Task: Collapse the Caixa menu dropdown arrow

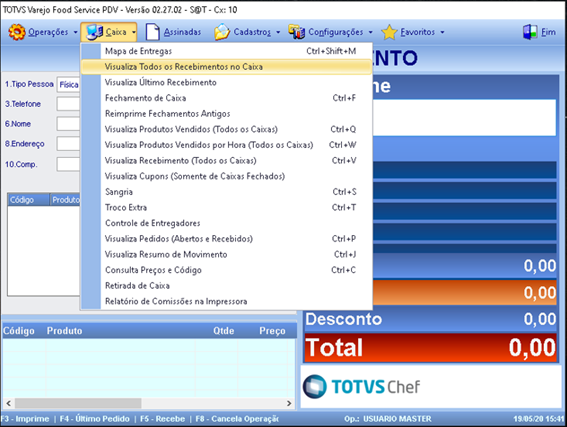Action: [x=134, y=32]
